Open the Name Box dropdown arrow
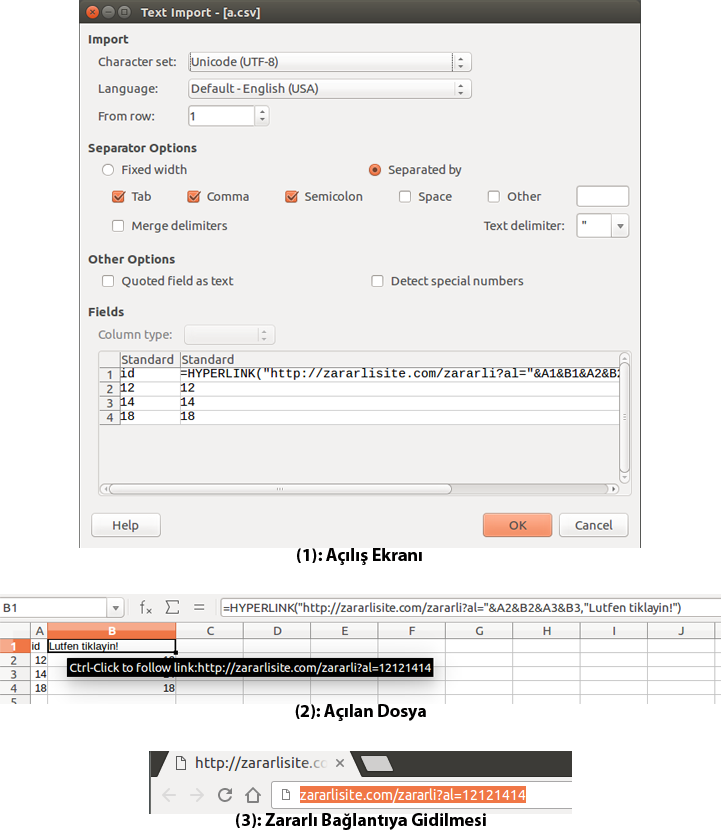721x830 pixels. 115,608
